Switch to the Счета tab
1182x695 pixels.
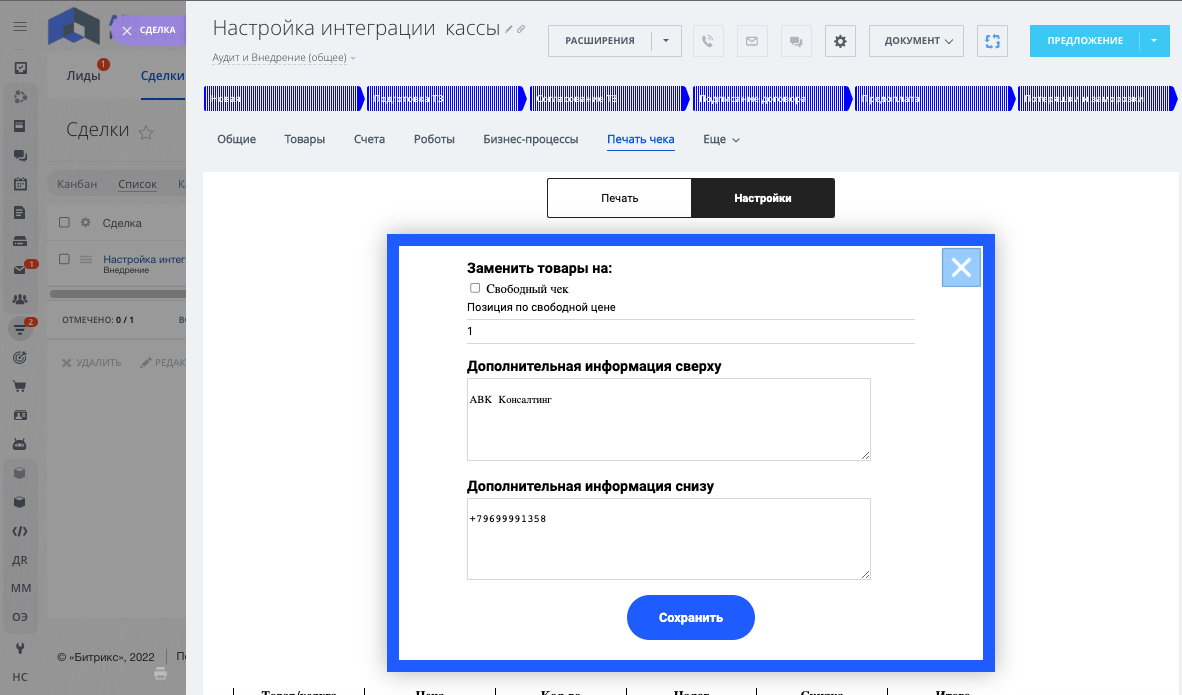[369, 139]
